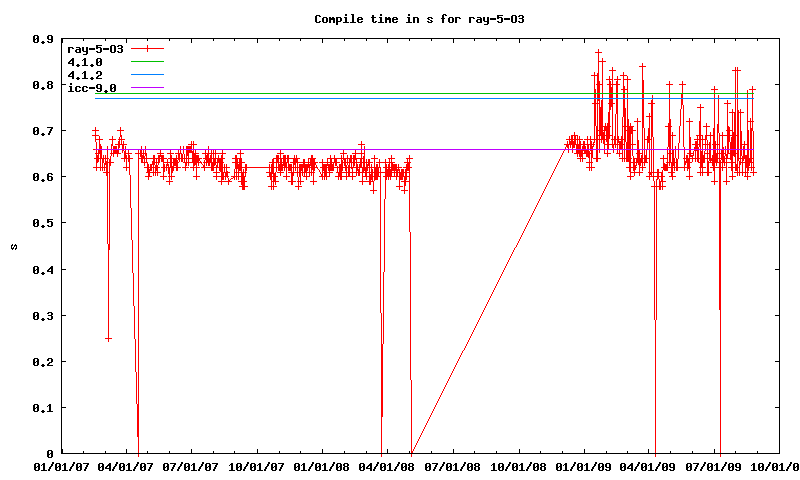
Task: Select the 04/01/07 date on the x-axis
Action: coord(126,467)
